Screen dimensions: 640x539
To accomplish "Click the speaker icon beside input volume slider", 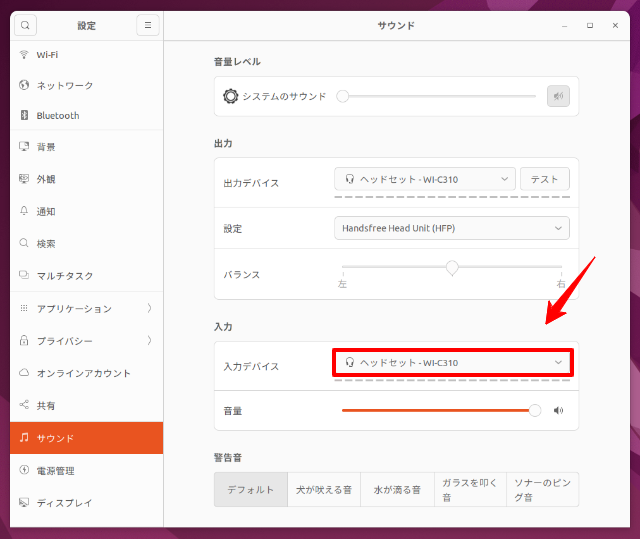I will (x=559, y=410).
